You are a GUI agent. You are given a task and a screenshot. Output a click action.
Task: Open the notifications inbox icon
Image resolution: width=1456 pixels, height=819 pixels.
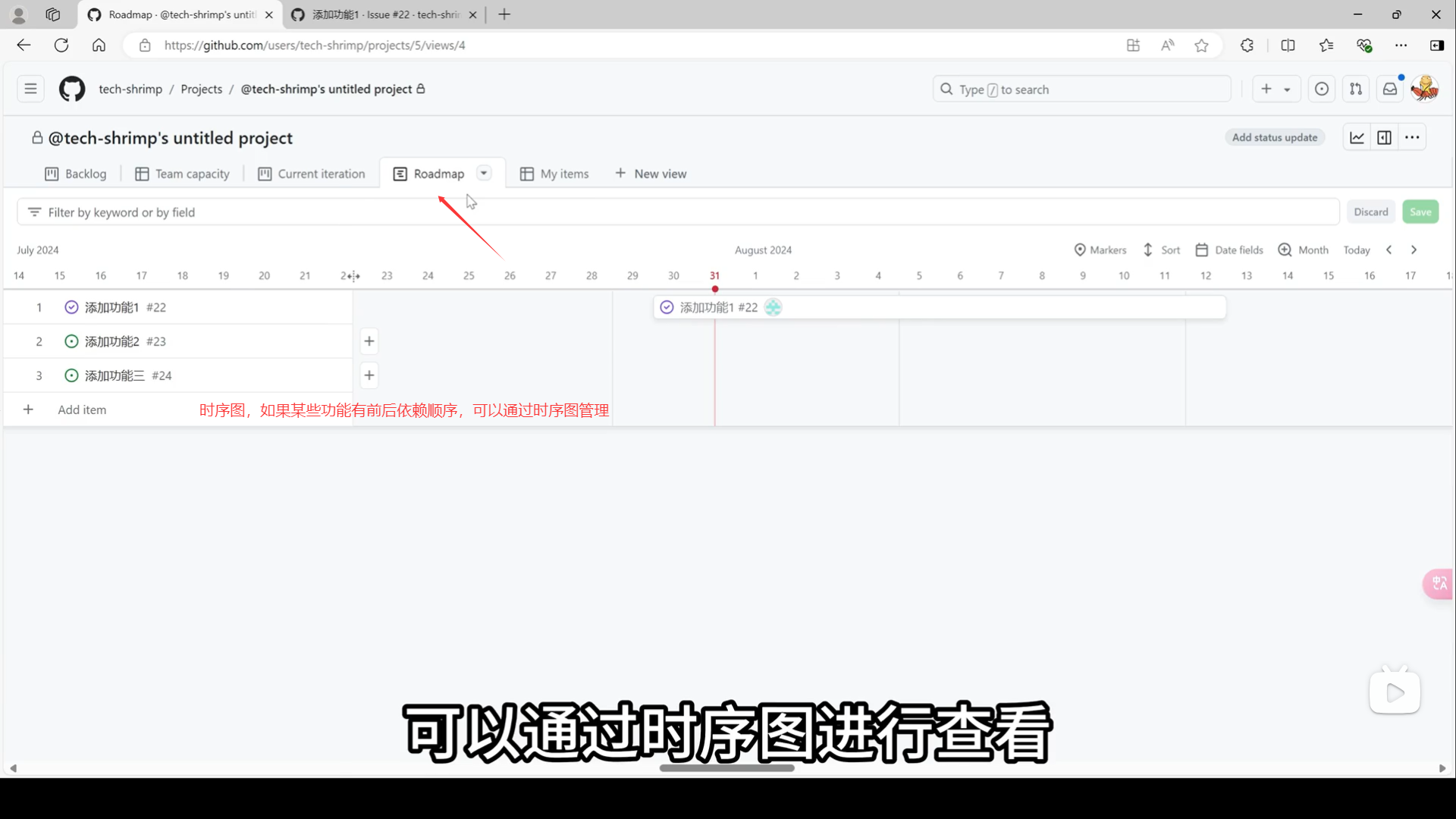click(x=1389, y=89)
